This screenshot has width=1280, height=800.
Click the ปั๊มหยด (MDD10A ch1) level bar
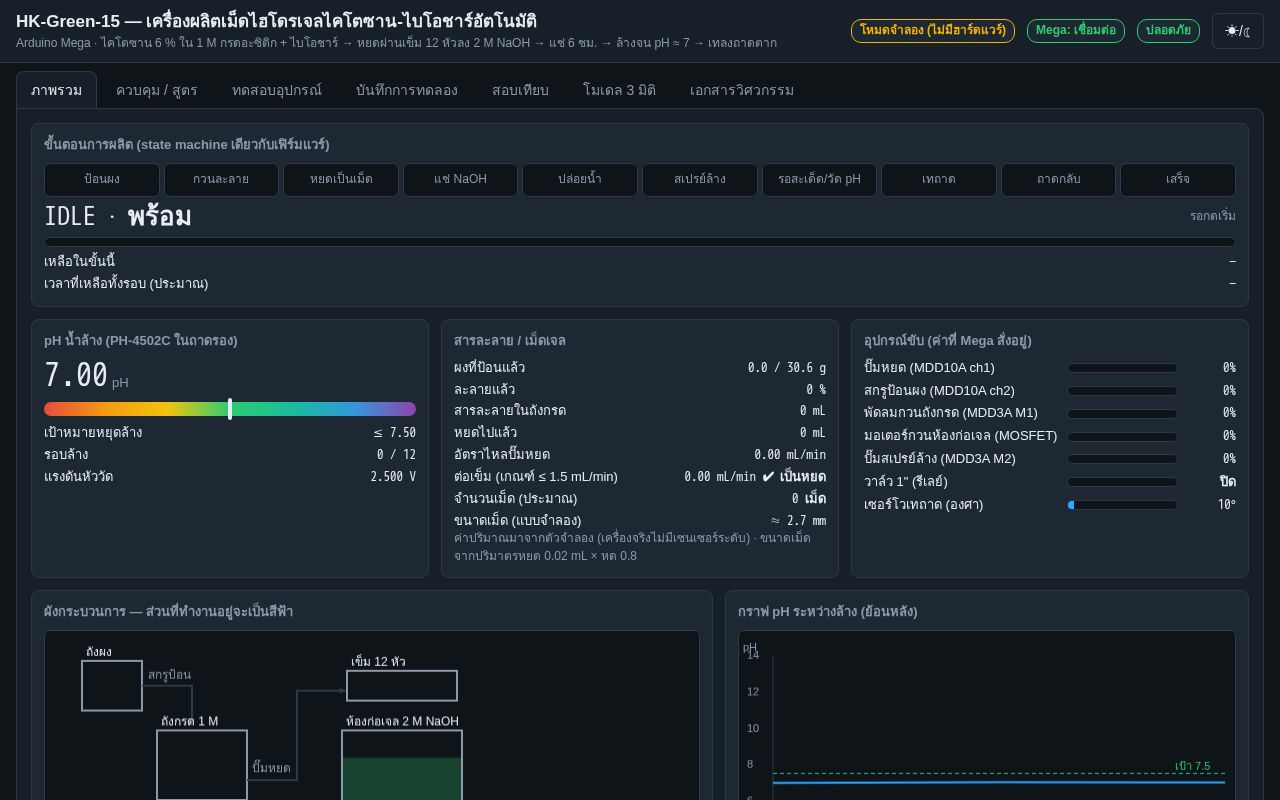[x=1122, y=368]
